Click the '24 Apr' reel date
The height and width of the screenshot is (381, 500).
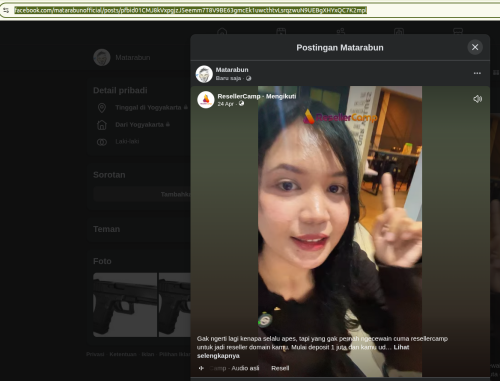pyautogui.click(x=226, y=104)
